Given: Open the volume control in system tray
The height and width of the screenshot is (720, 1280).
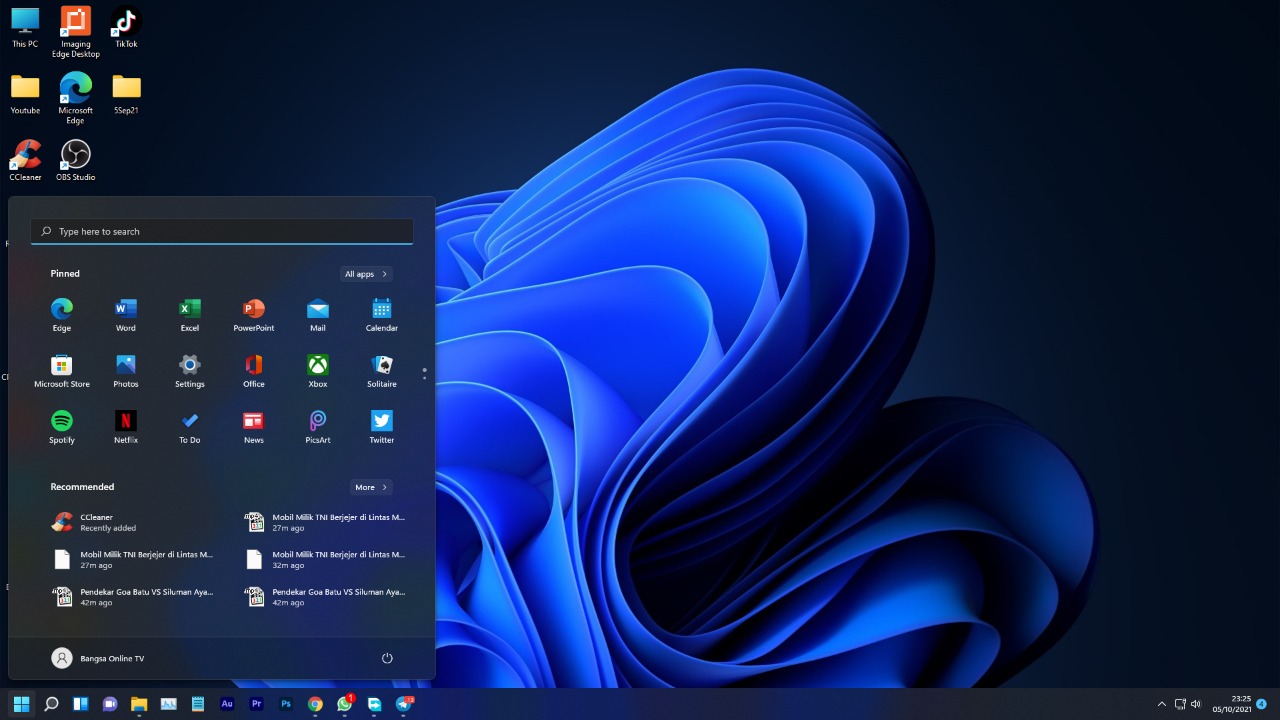Looking at the screenshot, I should (1196, 704).
